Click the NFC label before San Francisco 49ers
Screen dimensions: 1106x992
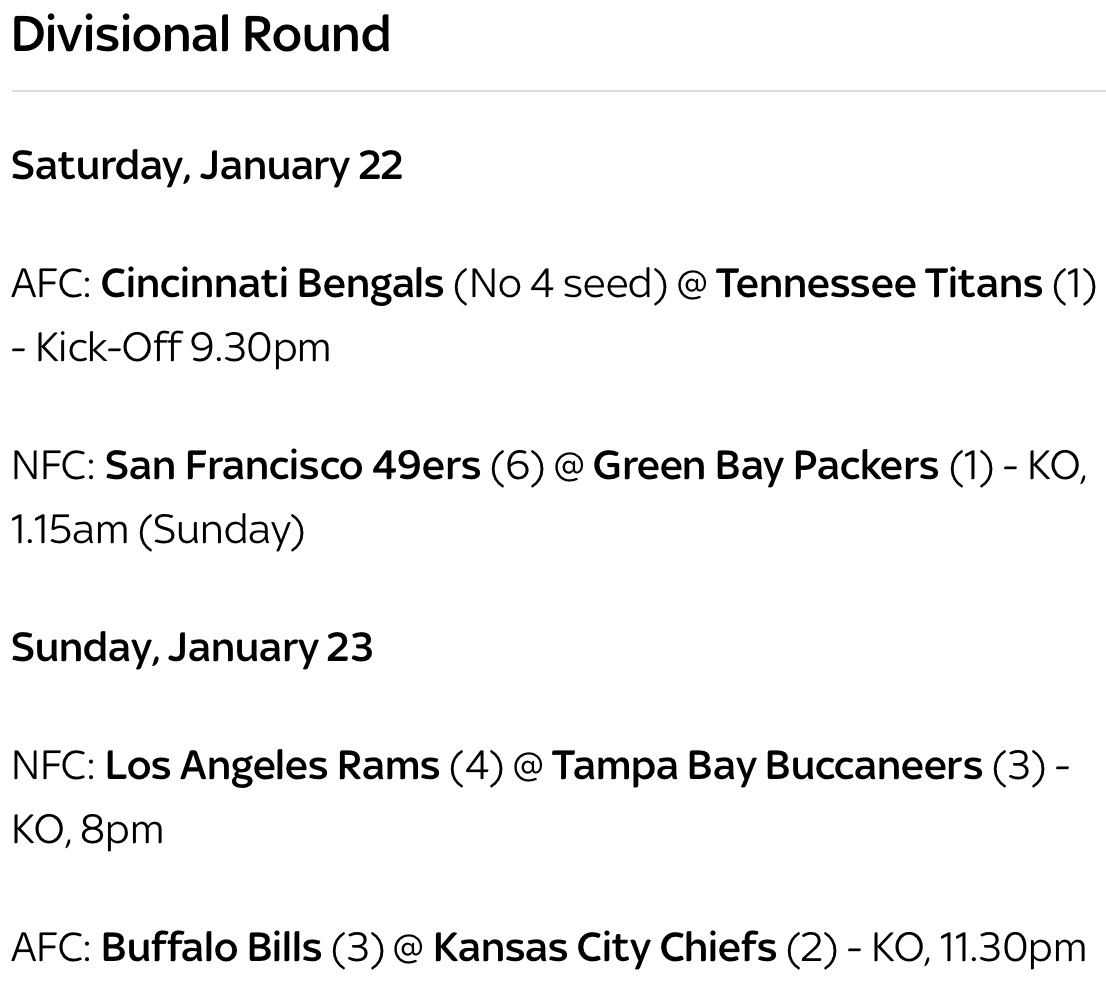53,467
